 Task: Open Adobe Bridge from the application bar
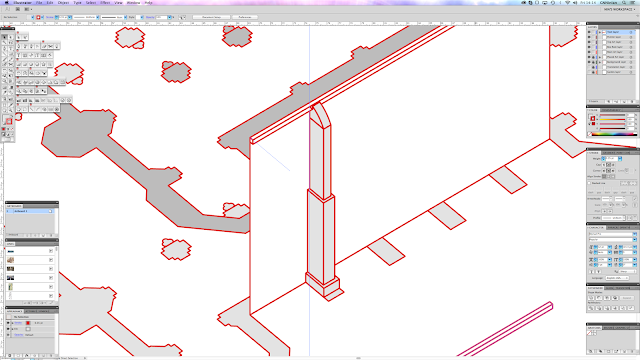[18, 9]
